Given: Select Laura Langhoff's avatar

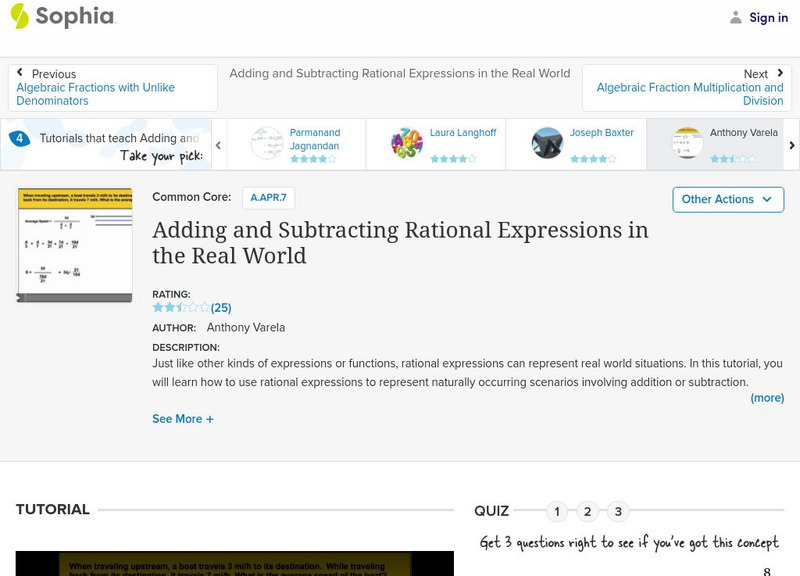Looking at the screenshot, I should (407, 143).
